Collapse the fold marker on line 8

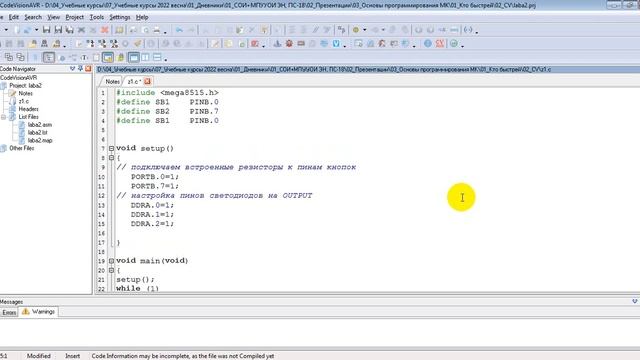tap(111, 158)
